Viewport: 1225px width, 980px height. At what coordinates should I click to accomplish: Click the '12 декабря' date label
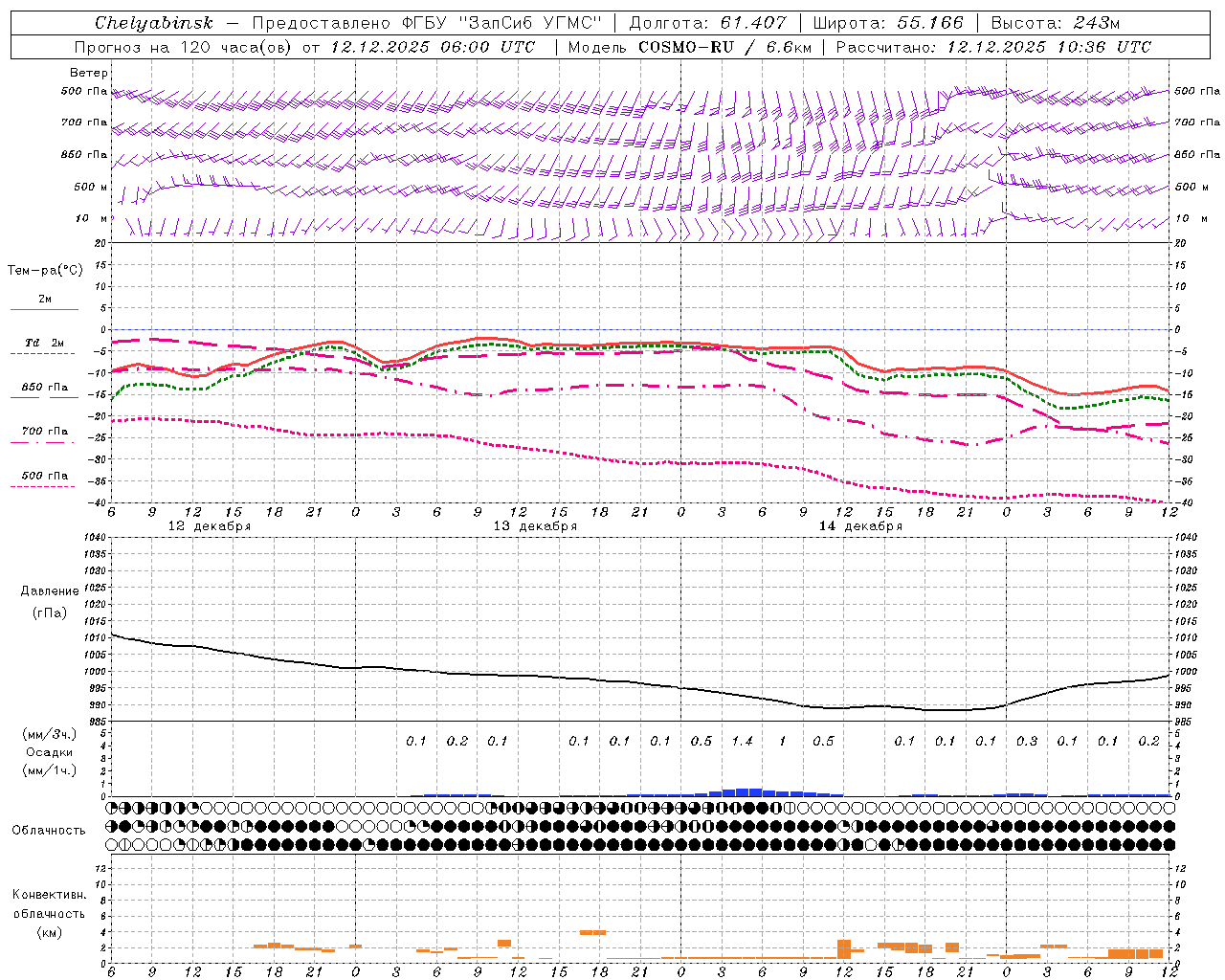(210, 526)
